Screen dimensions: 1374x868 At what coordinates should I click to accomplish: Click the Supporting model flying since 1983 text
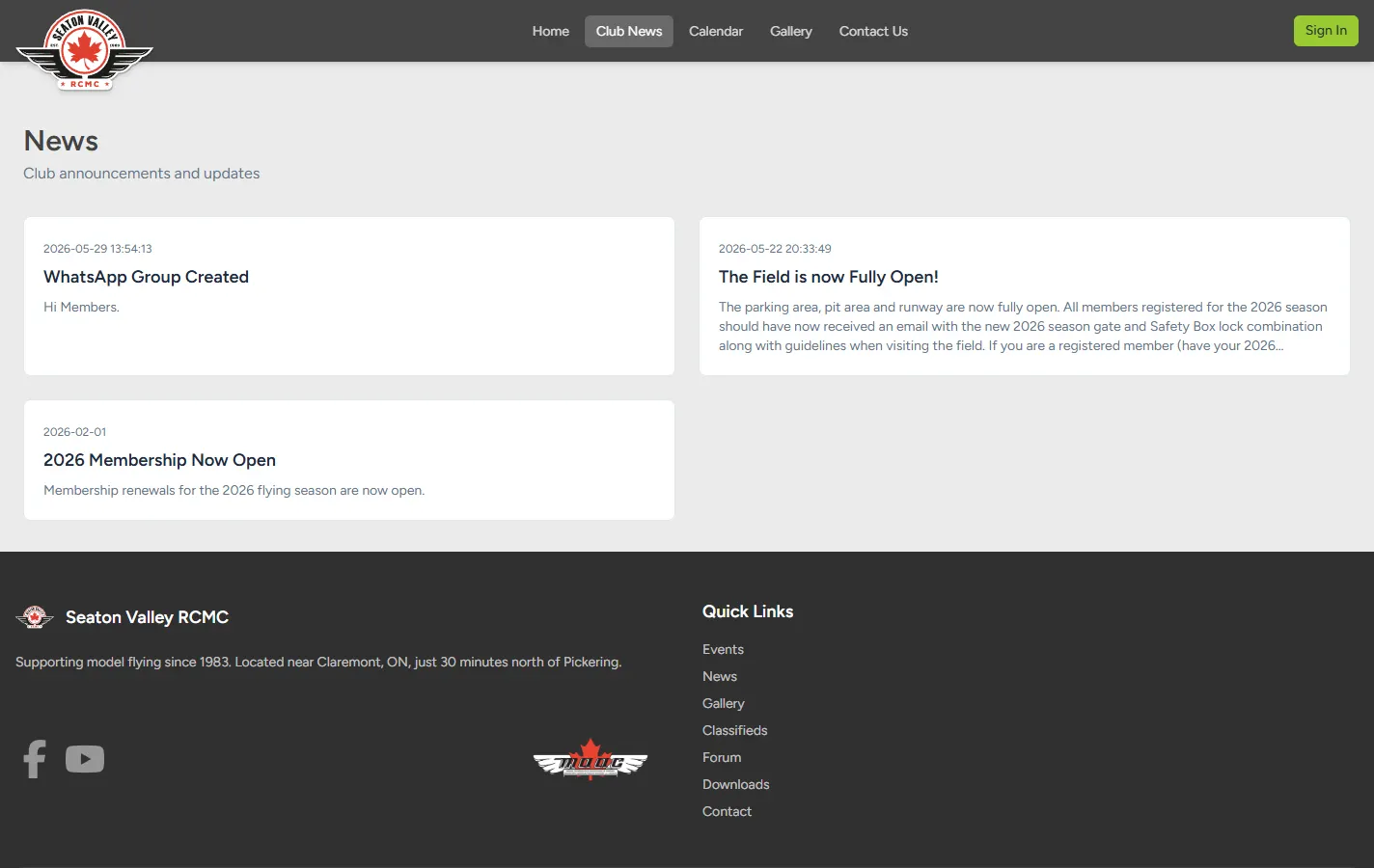click(318, 662)
